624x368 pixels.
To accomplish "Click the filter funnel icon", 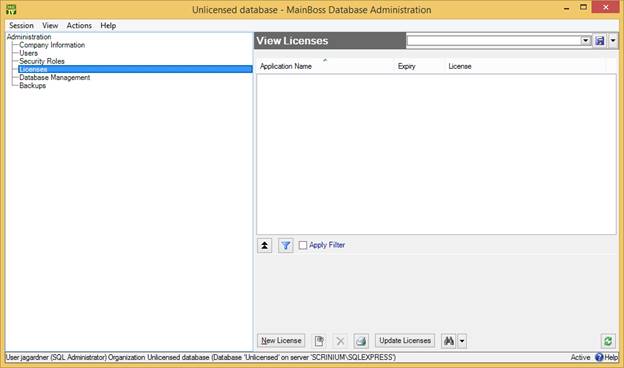I will 286,245.
